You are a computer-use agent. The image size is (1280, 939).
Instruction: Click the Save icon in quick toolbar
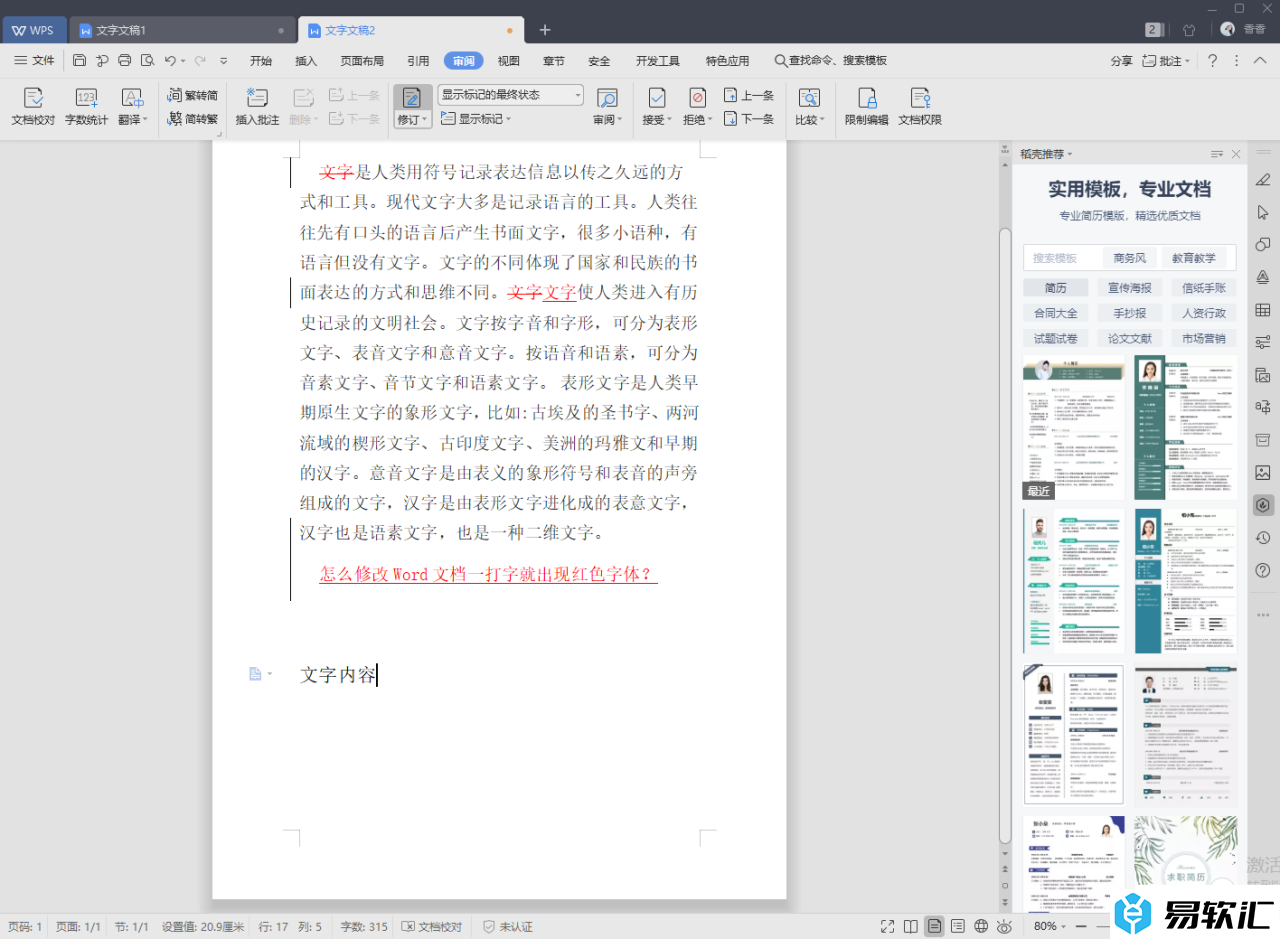point(80,61)
